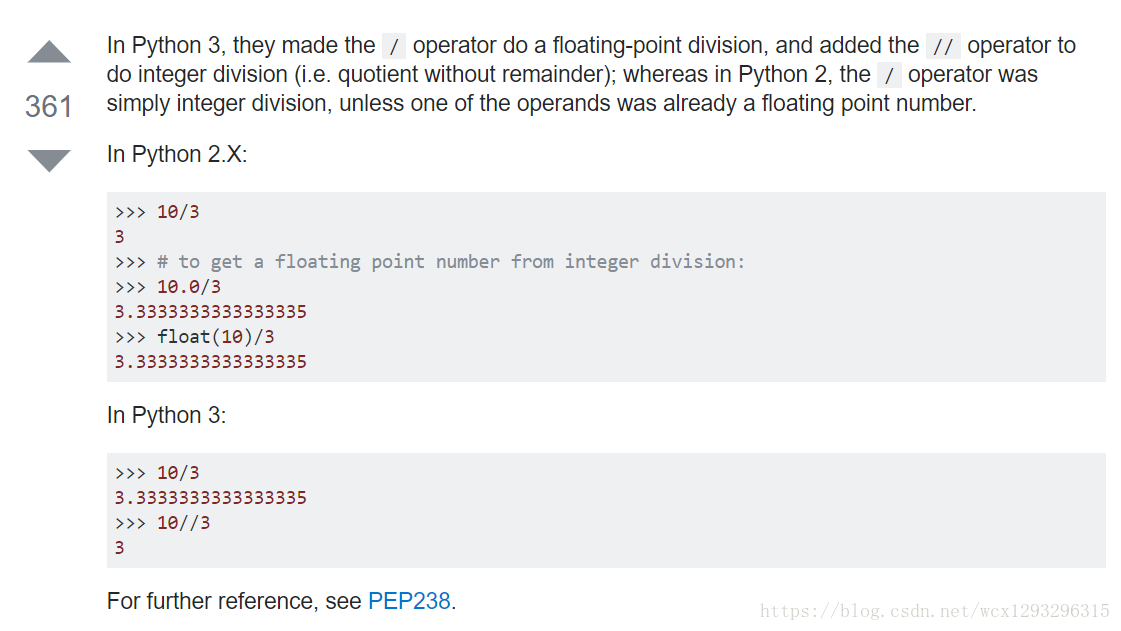This screenshot has width=1121, height=631.
Task: Click the csdn blog watermark URL
Action: pos(934,611)
